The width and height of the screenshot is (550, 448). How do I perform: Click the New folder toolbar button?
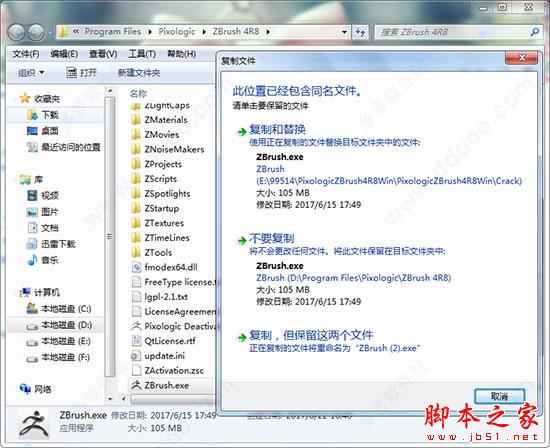139,73
